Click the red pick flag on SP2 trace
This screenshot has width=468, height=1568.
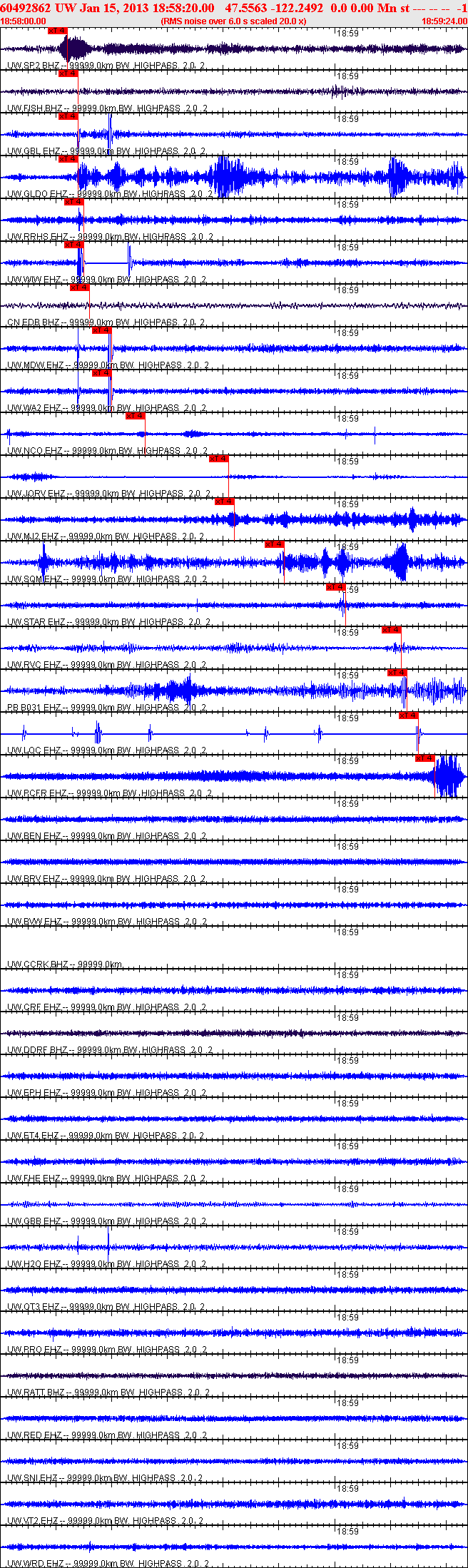coord(57,31)
